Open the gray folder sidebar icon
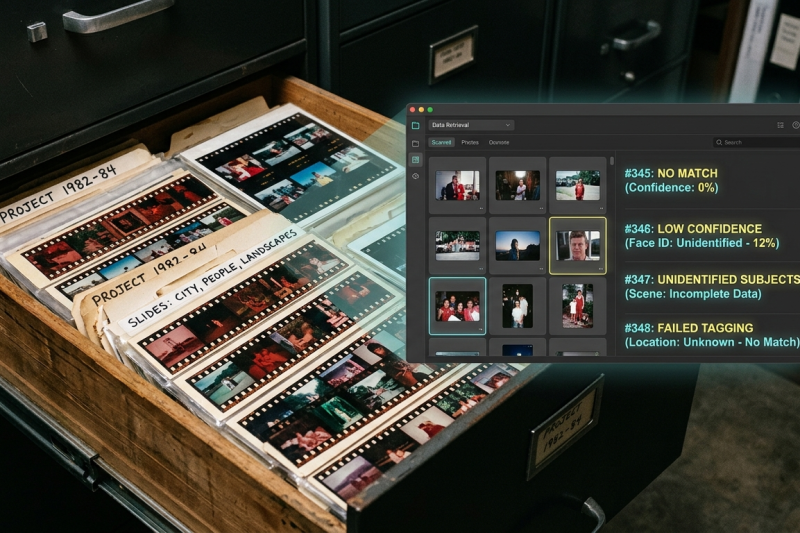Viewport: 800px width, 533px height. (415, 143)
